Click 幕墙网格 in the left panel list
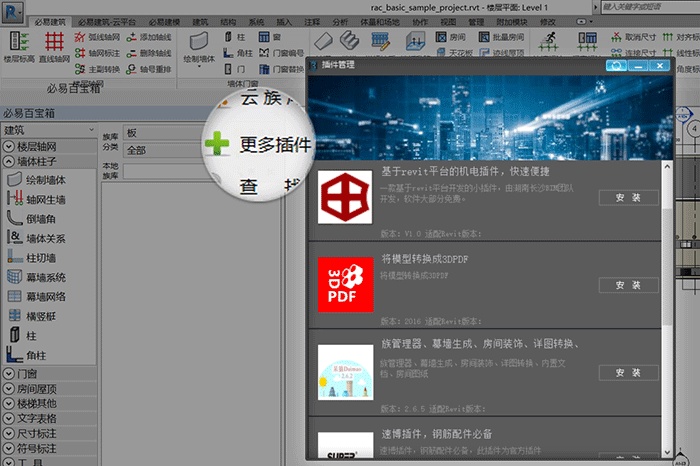This screenshot has width=700, height=466. click(37, 297)
